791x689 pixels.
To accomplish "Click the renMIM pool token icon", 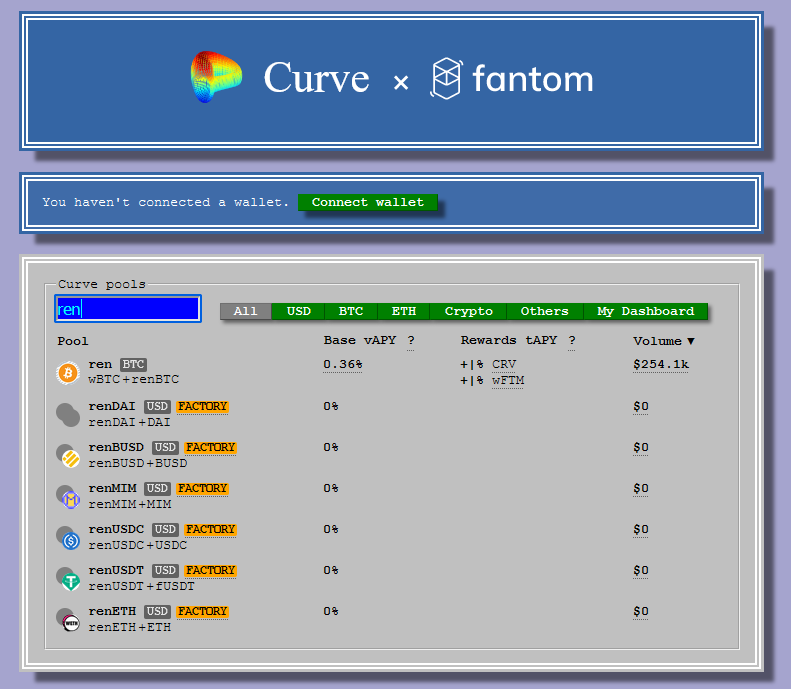I will [x=68, y=496].
